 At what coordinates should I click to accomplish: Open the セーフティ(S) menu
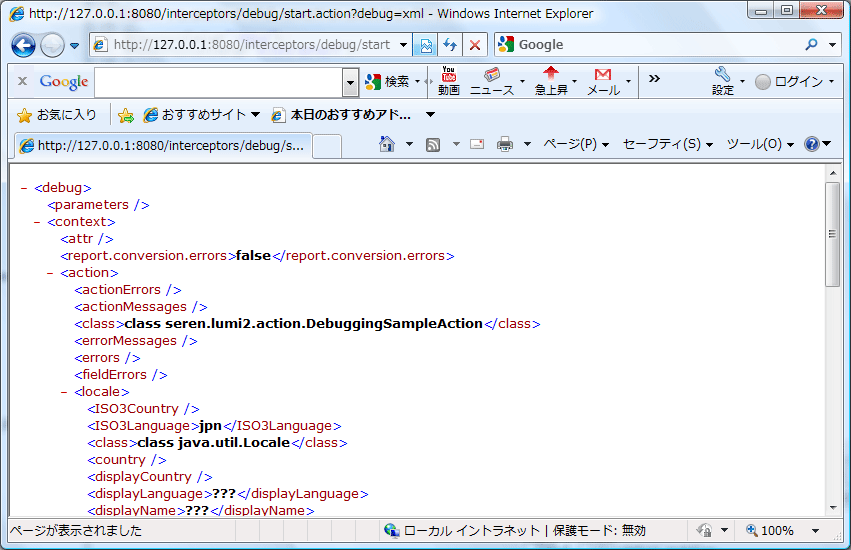[x=668, y=144]
